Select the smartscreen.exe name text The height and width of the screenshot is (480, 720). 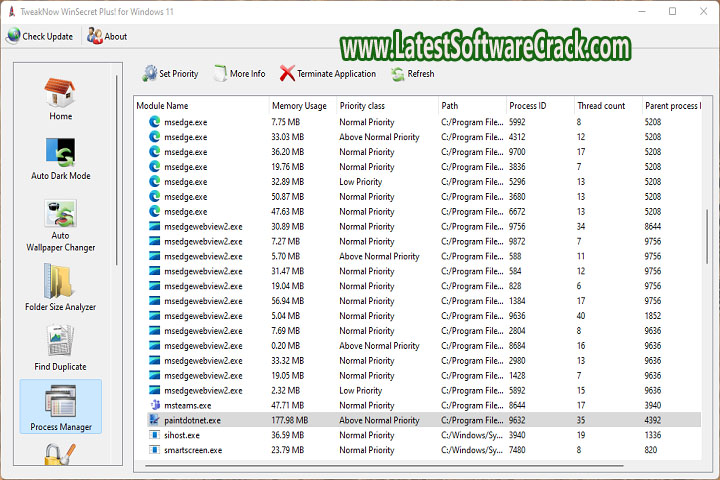pos(193,450)
